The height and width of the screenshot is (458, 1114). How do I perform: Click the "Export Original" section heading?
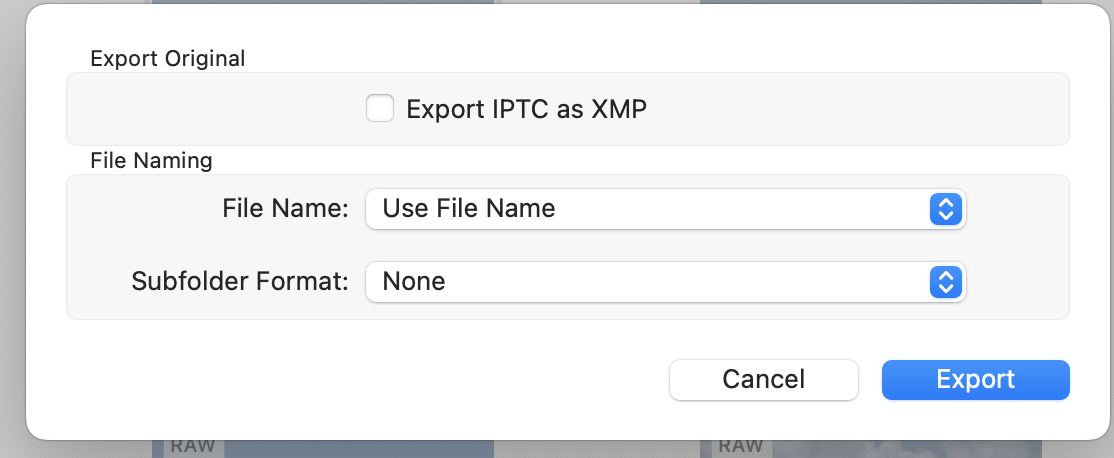click(x=168, y=58)
